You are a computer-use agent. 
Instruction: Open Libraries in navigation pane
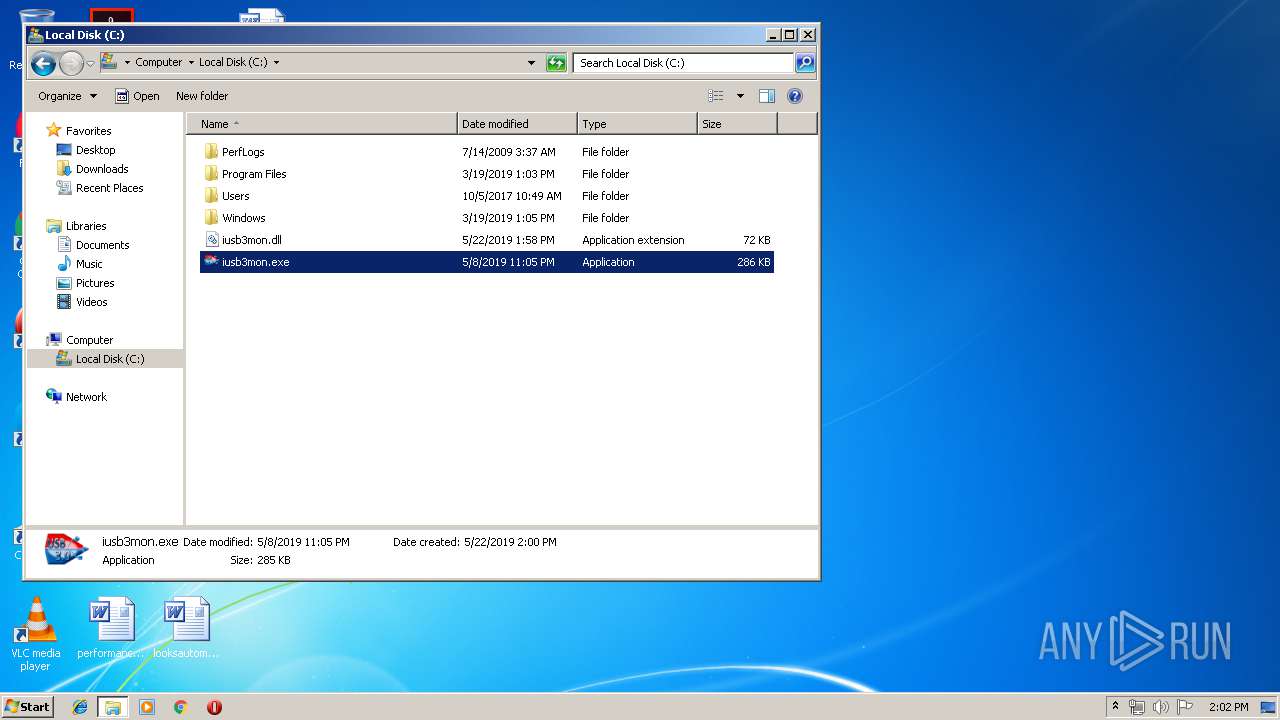[86, 226]
